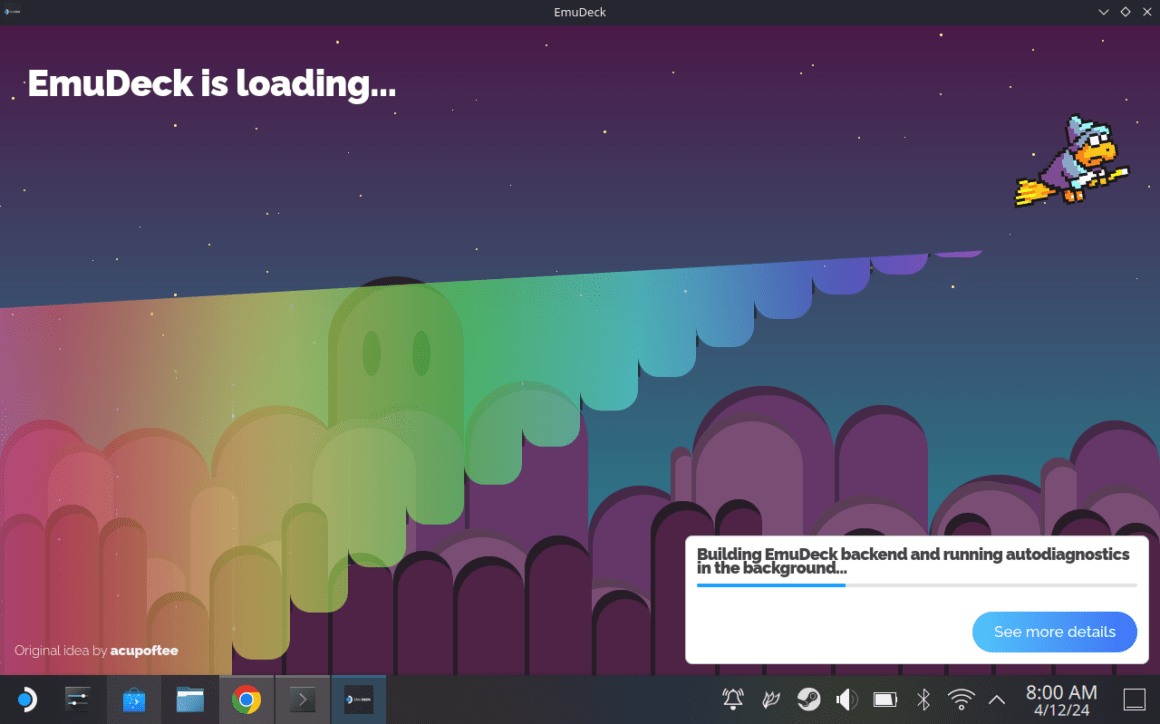The width and height of the screenshot is (1160, 724).
Task: Select the EmuDeck taskbar entry
Action: 359,700
